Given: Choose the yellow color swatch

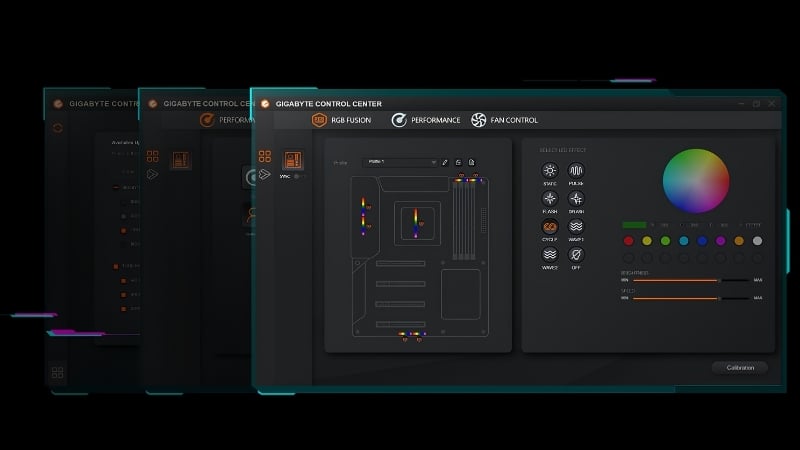Looking at the screenshot, I should point(647,241).
